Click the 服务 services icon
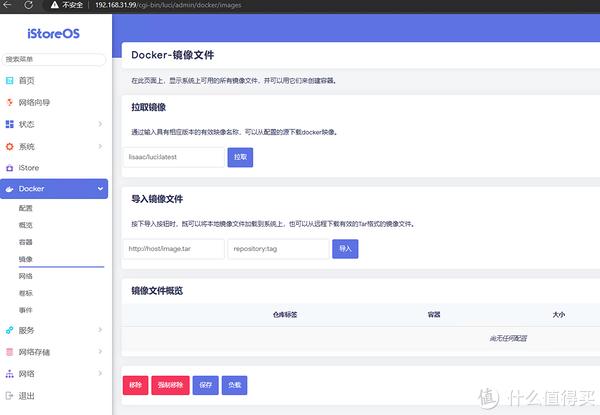Image resolution: width=600 pixels, height=415 pixels. [10, 330]
